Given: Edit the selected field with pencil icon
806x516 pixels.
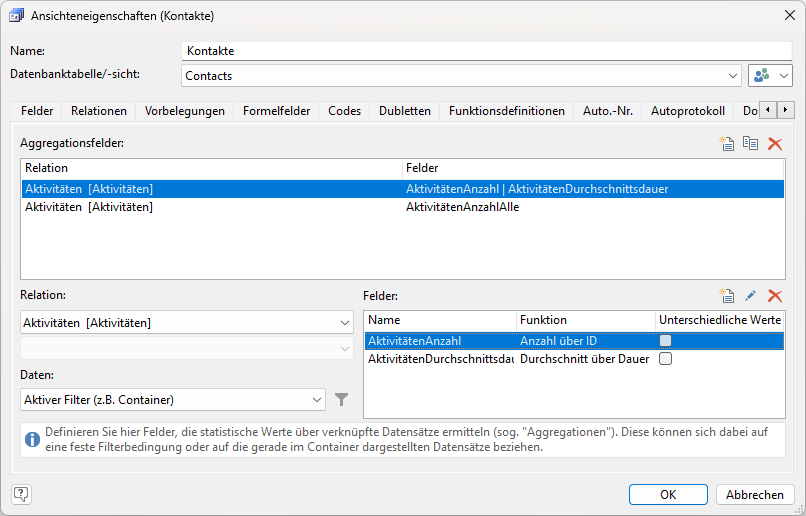Looking at the screenshot, I should coord(751,296).
